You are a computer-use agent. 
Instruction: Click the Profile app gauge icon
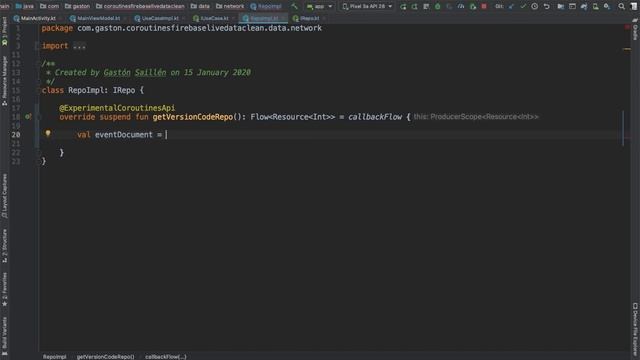tap(461, 6)
